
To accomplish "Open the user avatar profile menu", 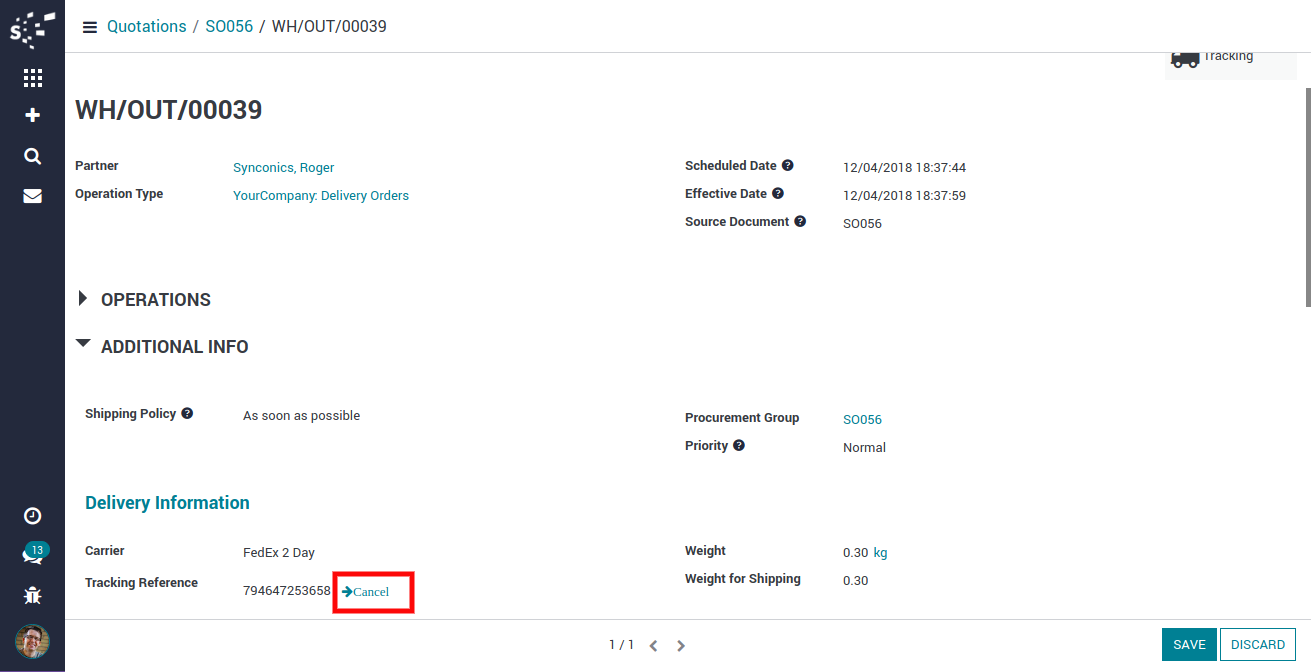I will tap(32, 641).
